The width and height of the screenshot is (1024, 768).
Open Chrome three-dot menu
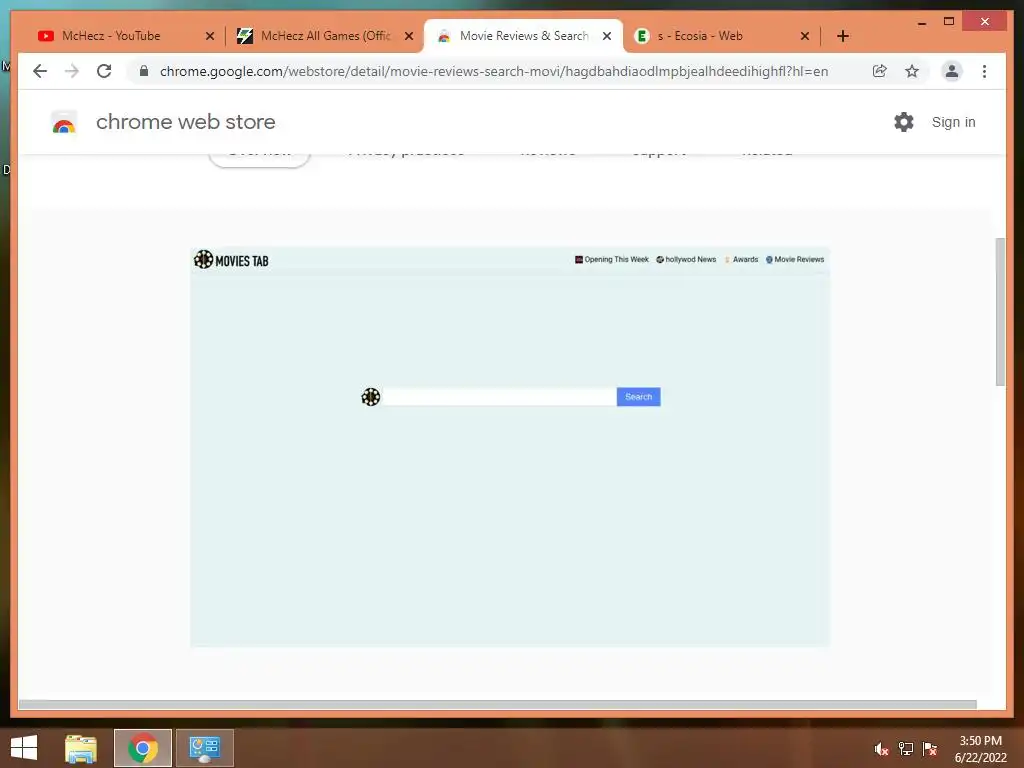click(984, 71)
